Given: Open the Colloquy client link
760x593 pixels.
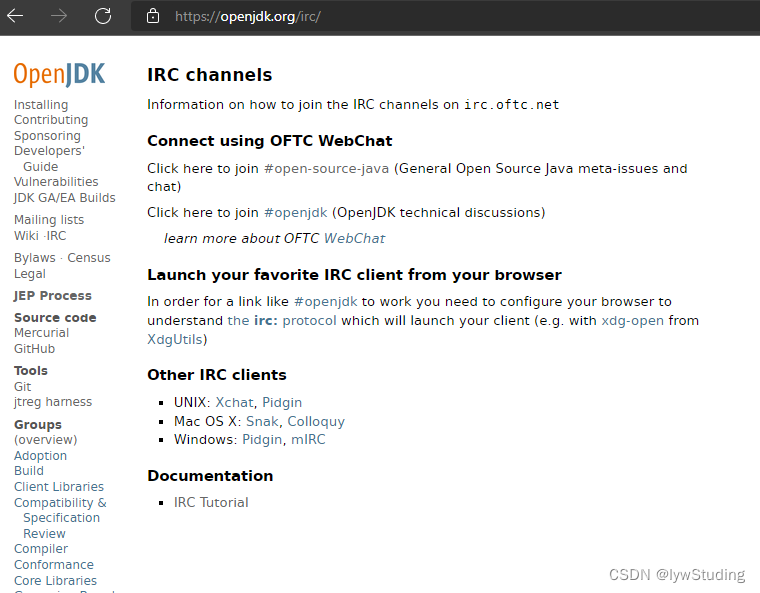Looking at the screenshot, I should pyautogui.click(x=316, y=421).
